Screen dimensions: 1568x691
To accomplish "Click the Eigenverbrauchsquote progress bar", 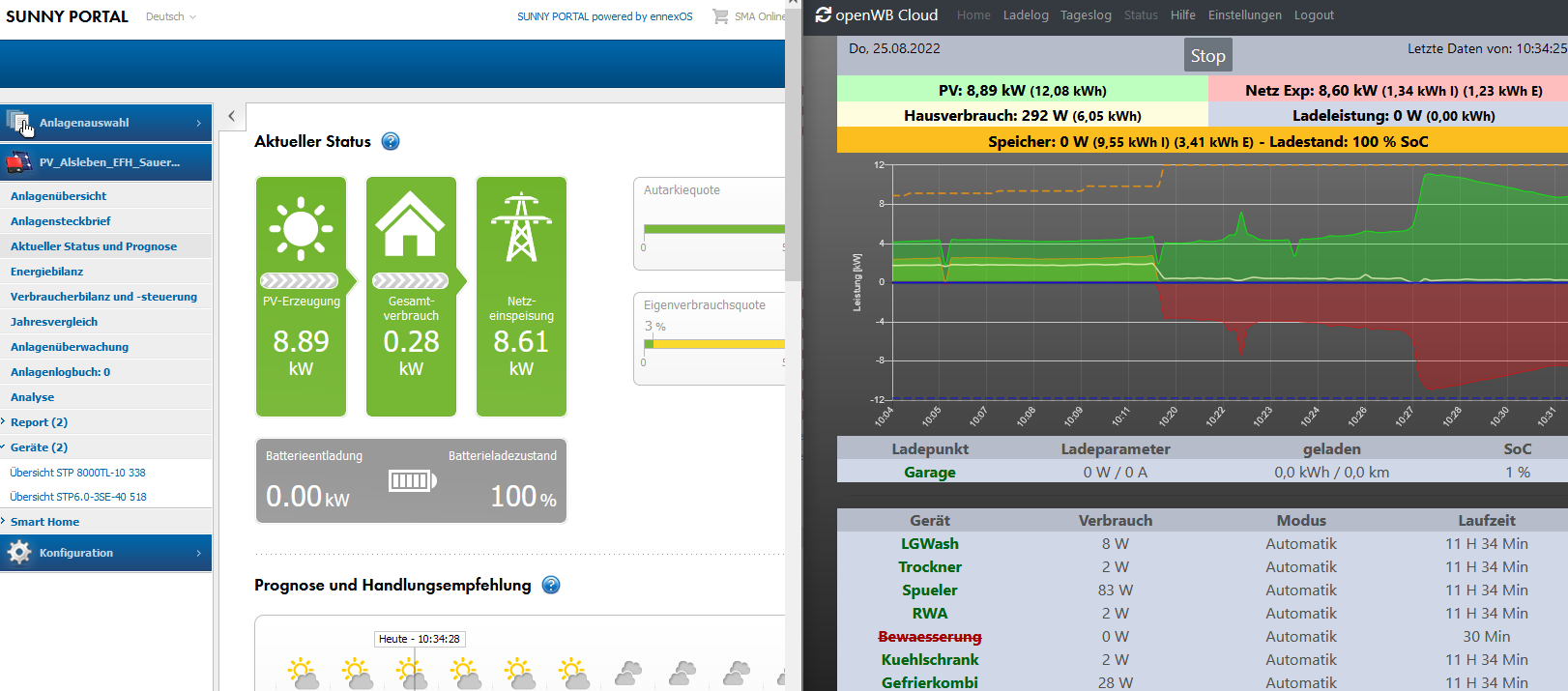I will (713, 343).
